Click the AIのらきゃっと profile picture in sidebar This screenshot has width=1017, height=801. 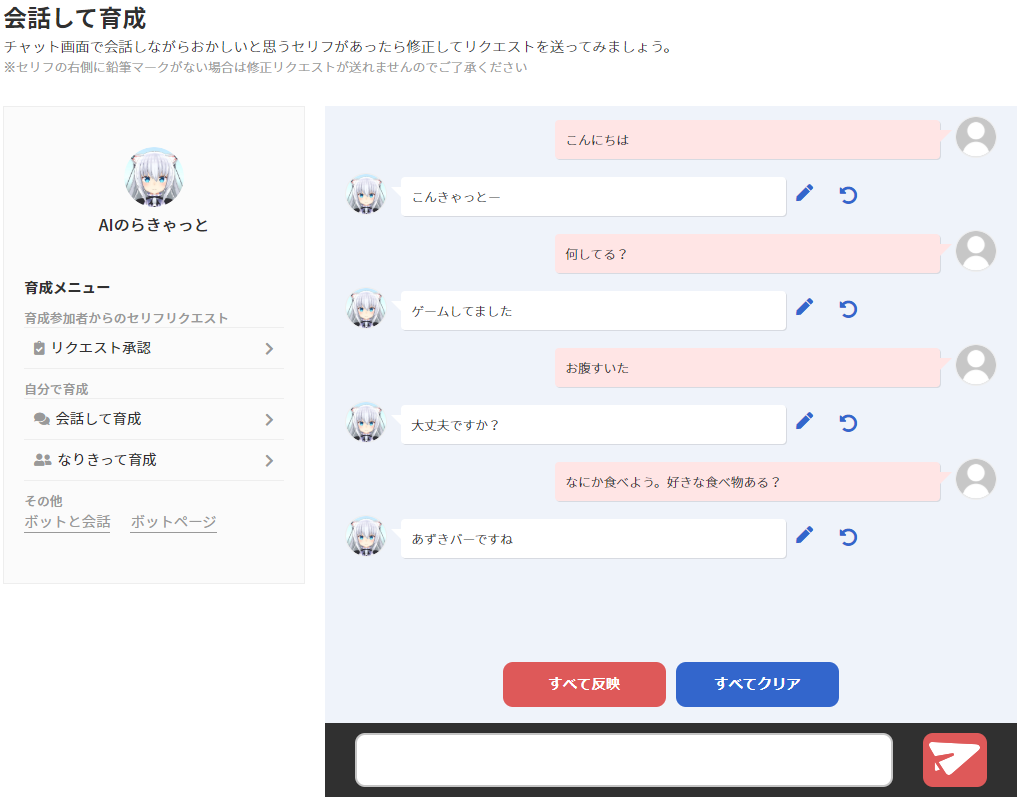click(154, 176)
